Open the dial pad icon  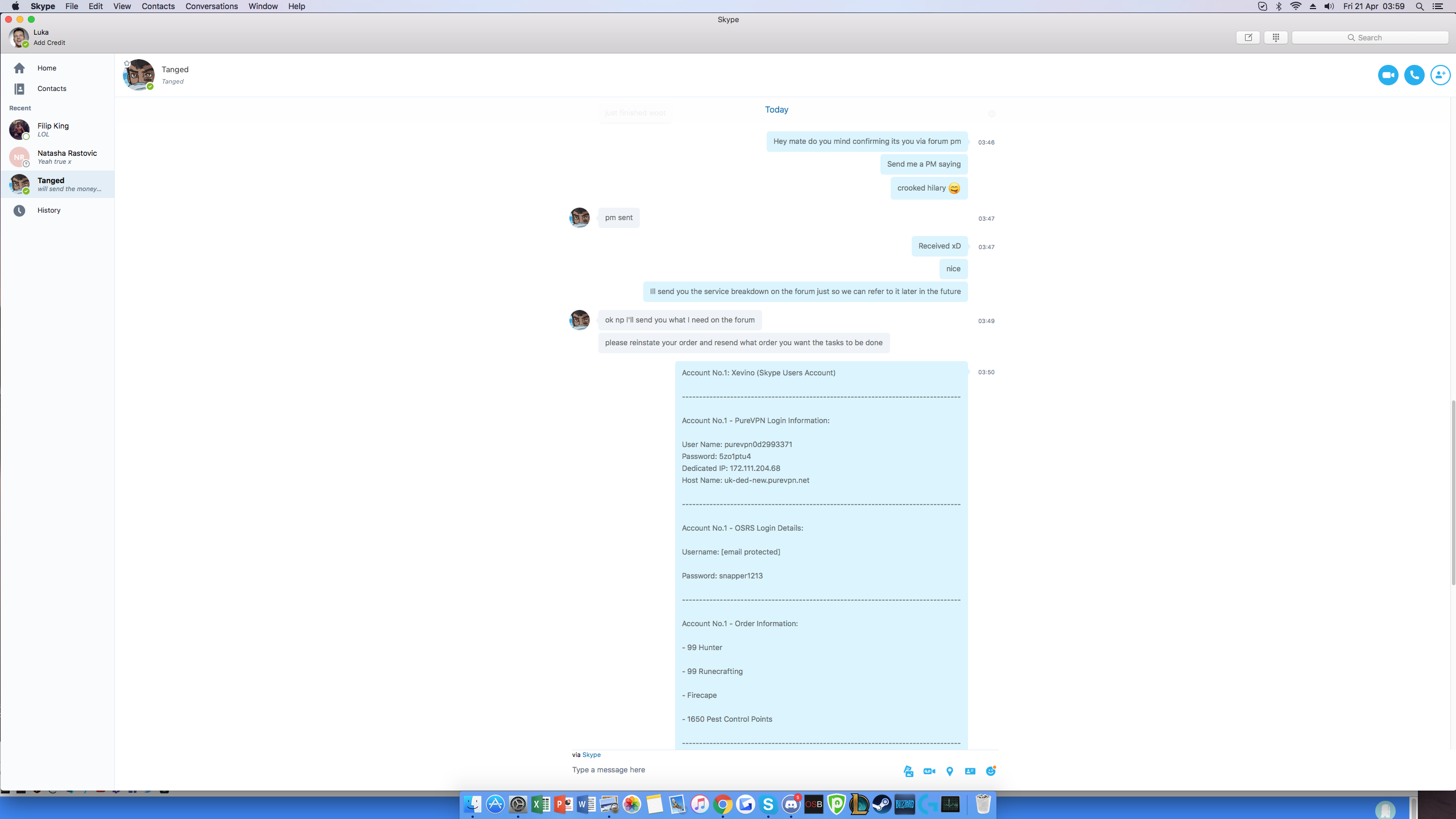click(1276, 38)
